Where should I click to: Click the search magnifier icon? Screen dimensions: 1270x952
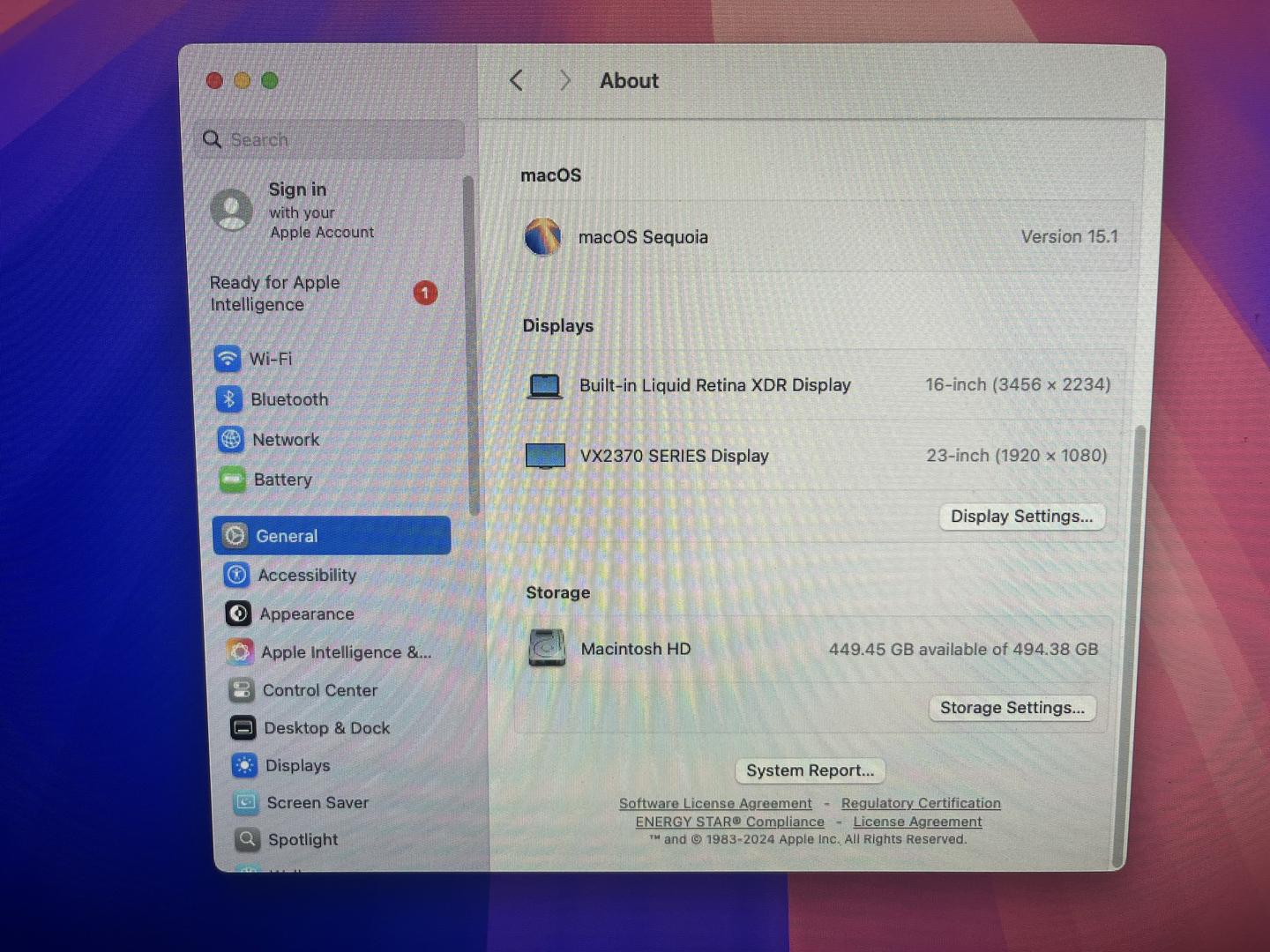click(x=212, y=139)
